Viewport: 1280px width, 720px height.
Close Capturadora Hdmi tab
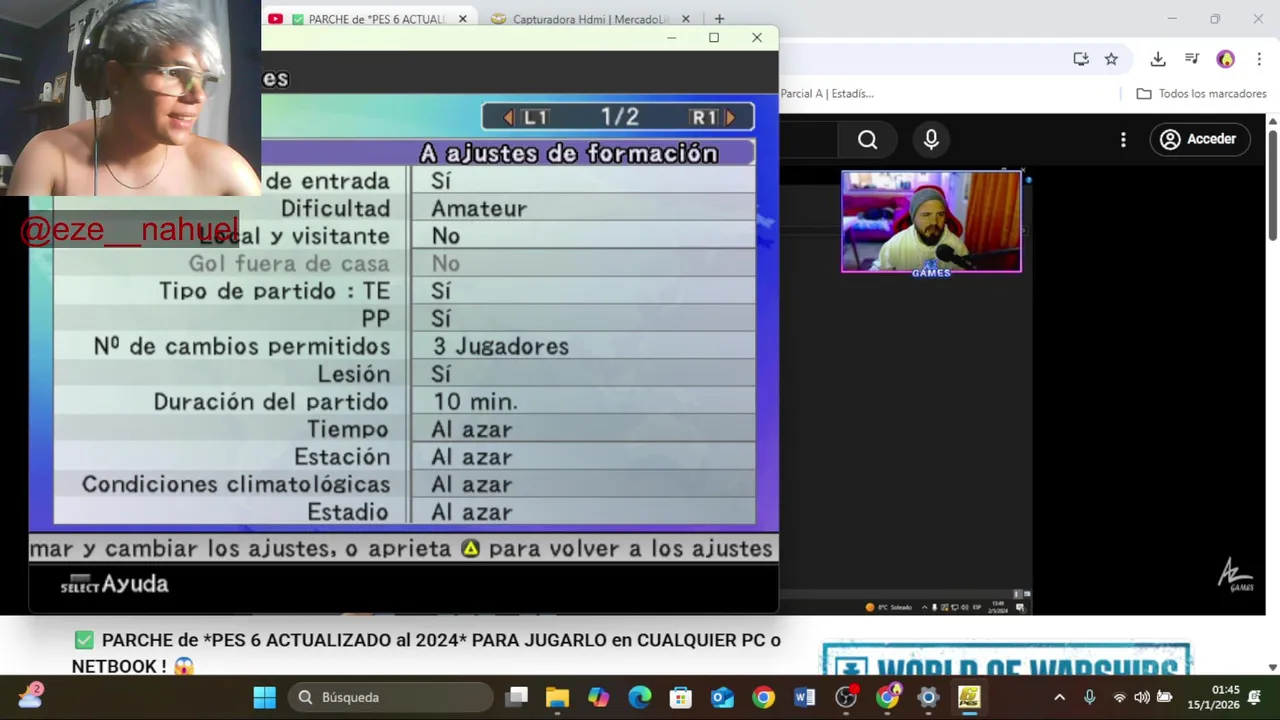coord(685,19)
